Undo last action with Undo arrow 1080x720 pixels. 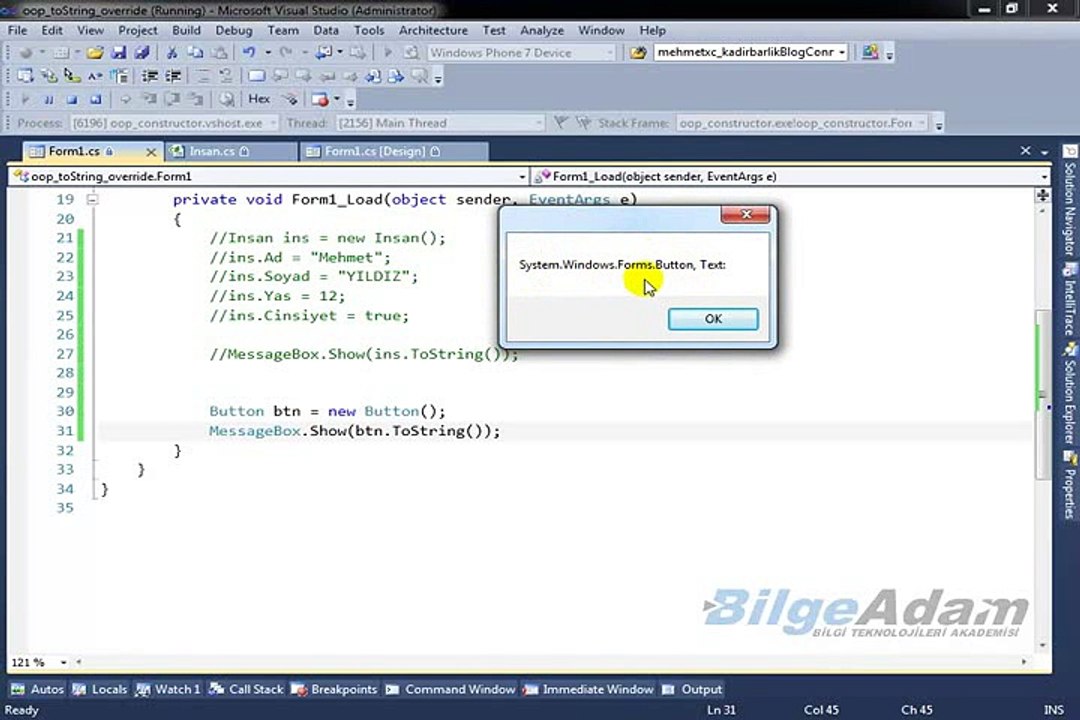(249, 52)
